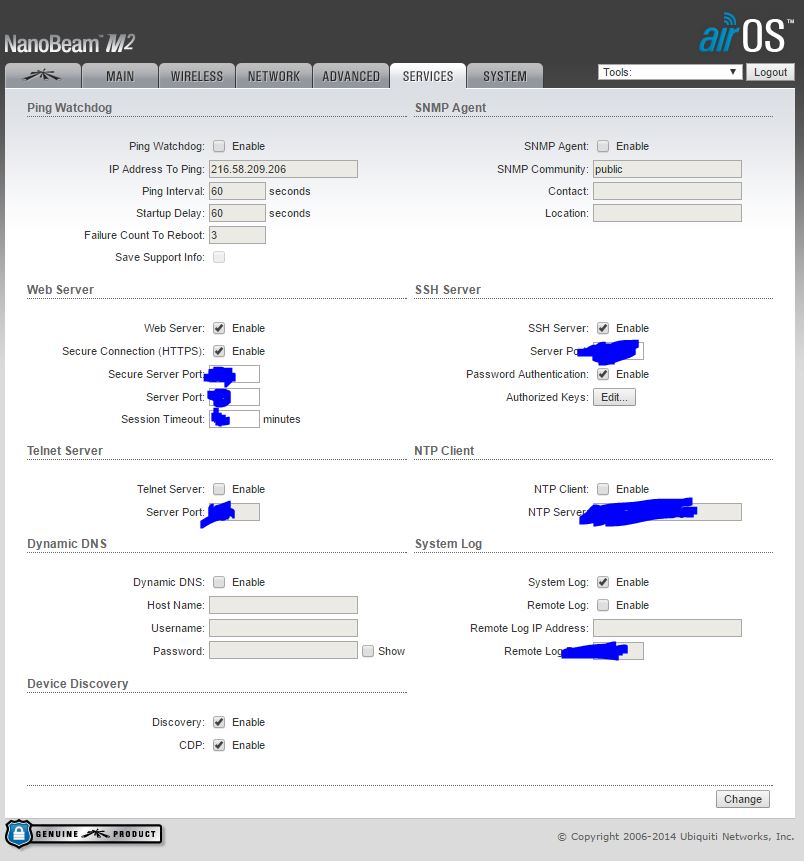Disable the Web Server checkbox
This screenshot has width=804, height=861.
[x=219, y=328]
